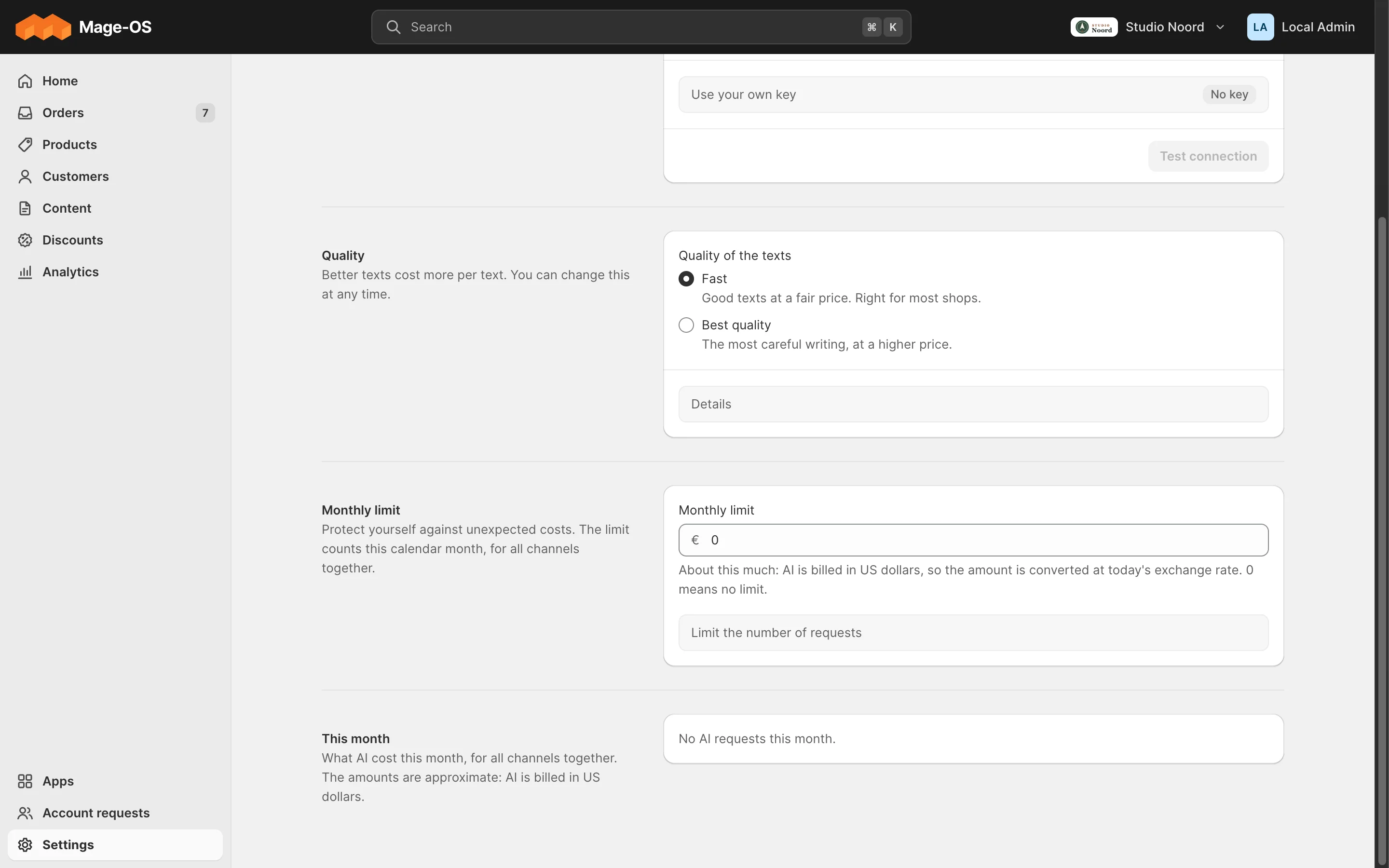The width and height of the screenshot is (1389, 868).
Task: Navigate to Customers page
Action: click(115, 176)
